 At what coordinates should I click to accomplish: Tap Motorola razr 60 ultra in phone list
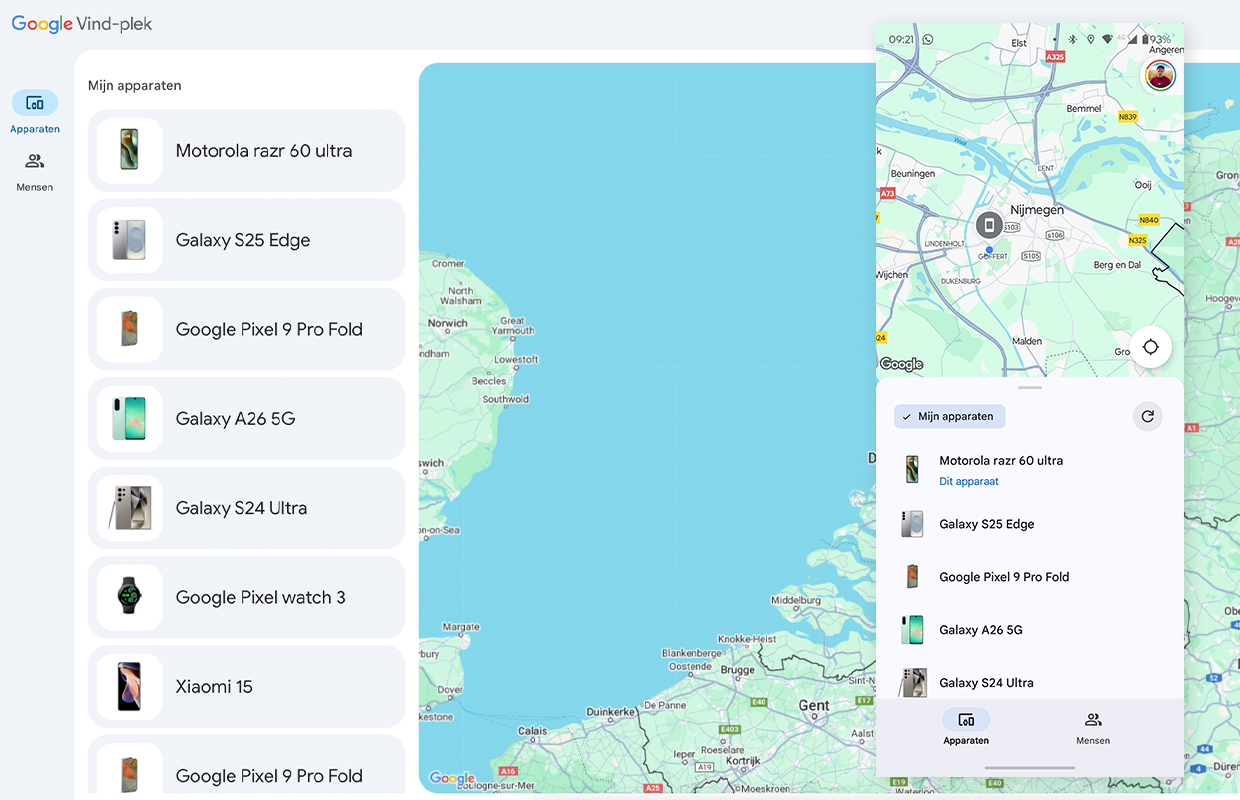click(x=1030, y=469)
